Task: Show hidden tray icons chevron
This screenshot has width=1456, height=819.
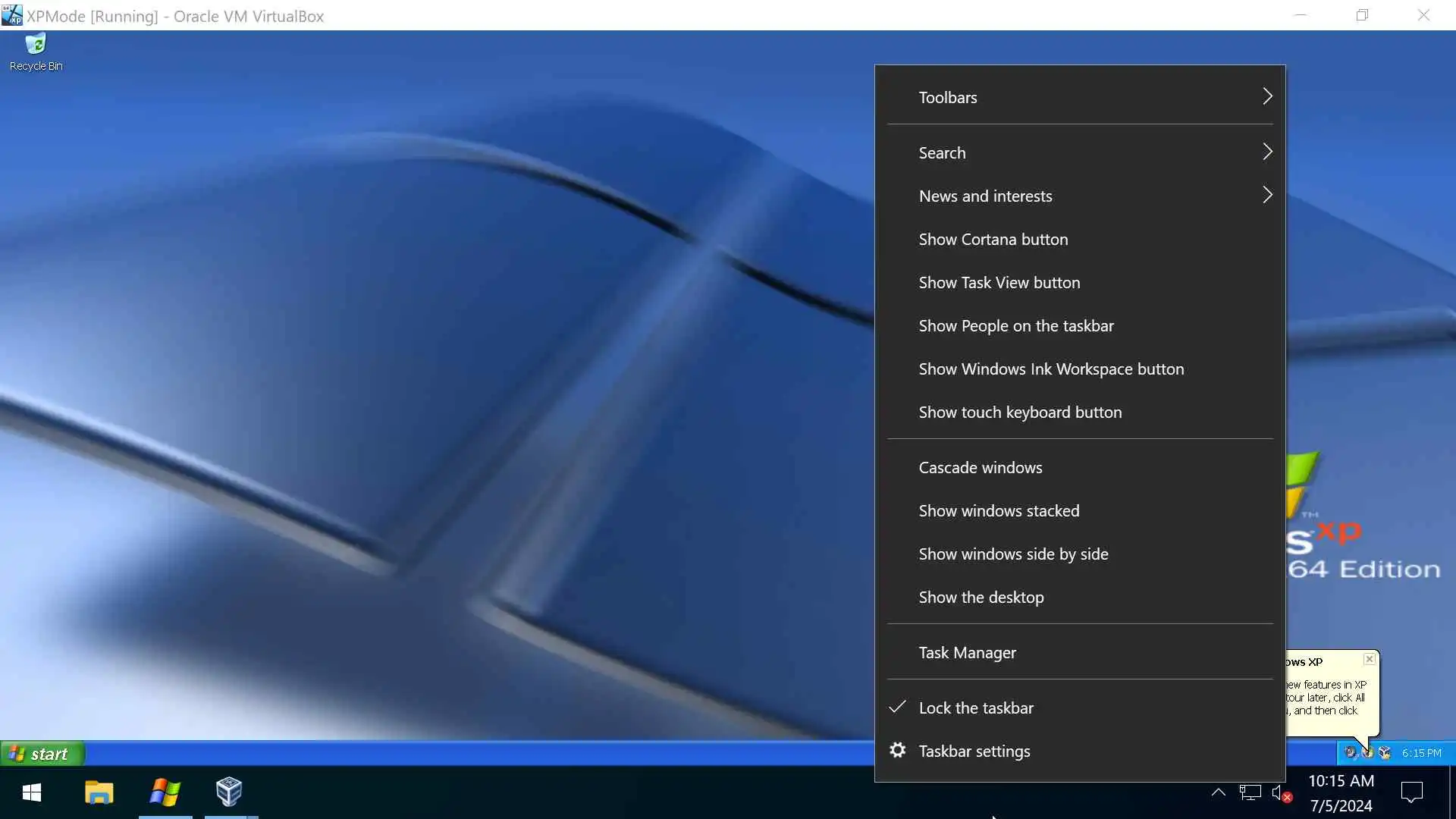Action: [1218, 792]
